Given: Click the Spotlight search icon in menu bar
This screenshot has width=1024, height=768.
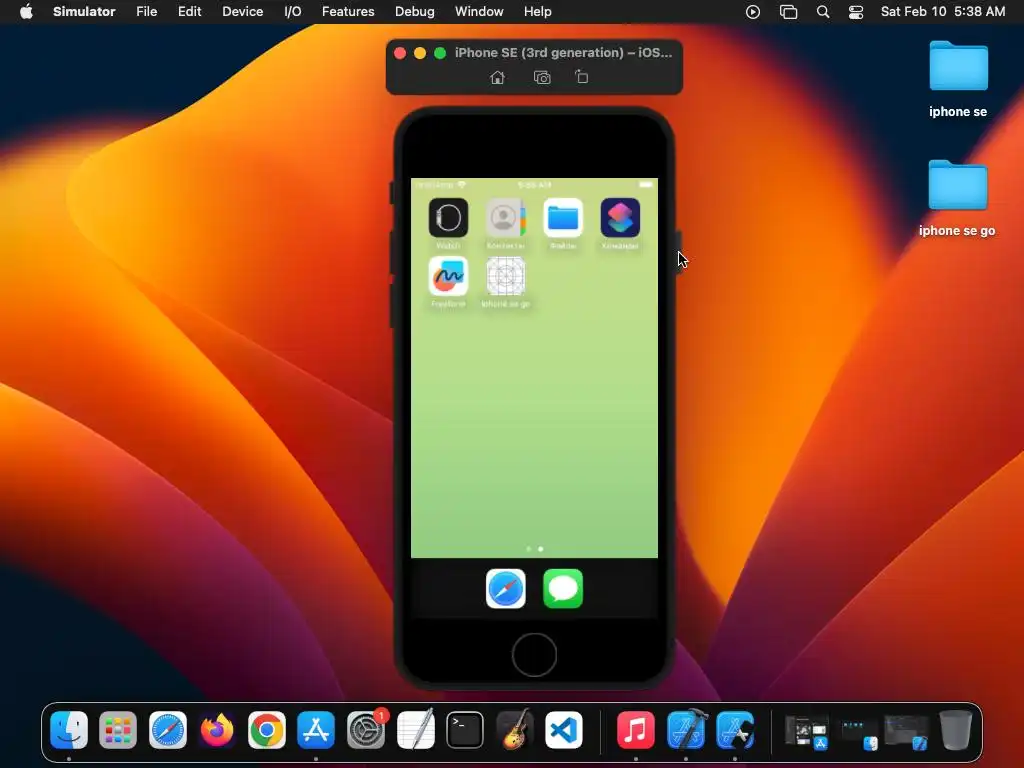Looking at the screenshot, I should (823, 12).
